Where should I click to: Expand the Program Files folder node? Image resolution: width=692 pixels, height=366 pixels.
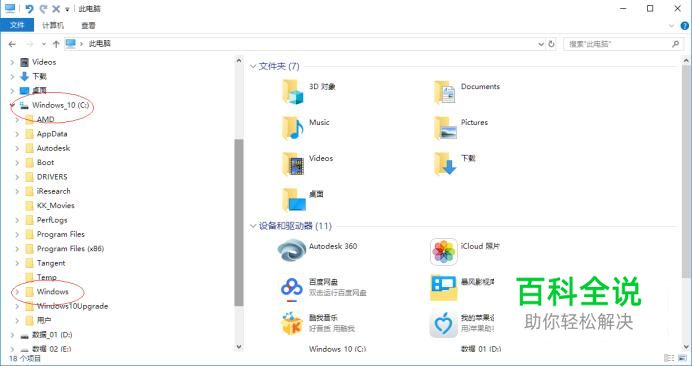[x=17, y=234]
